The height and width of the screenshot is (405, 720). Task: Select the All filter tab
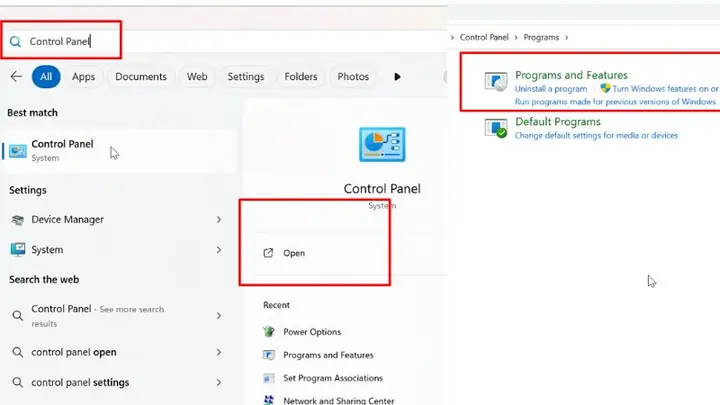pyautogui.click(x=46, y=77)
